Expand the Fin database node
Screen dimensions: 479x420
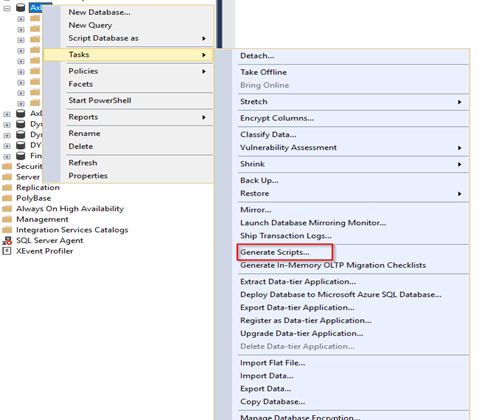coord(7,156)
